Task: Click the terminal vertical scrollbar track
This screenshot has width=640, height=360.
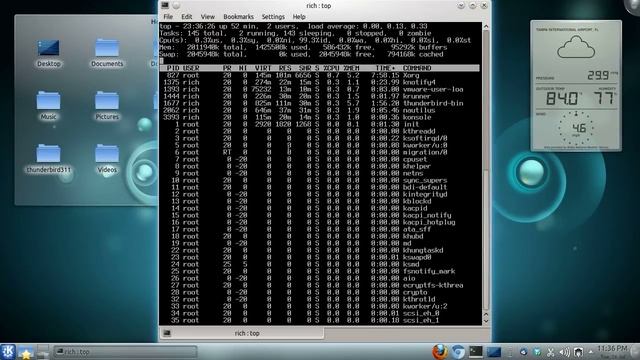Action: click(x=486, y=171)
